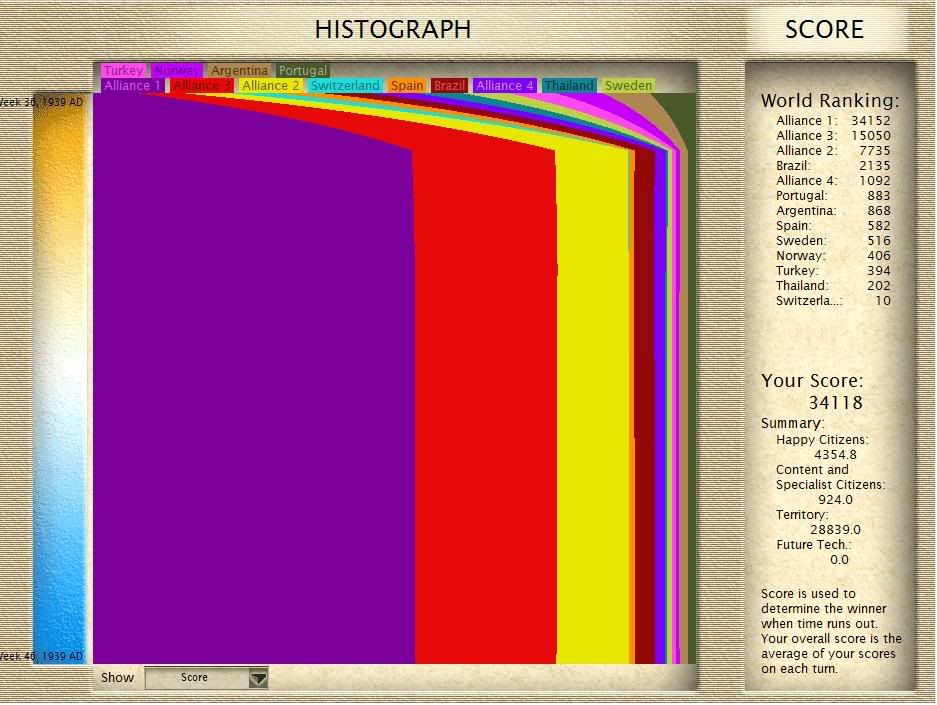Click the Your Score value 34118

(x=835, y=403)
